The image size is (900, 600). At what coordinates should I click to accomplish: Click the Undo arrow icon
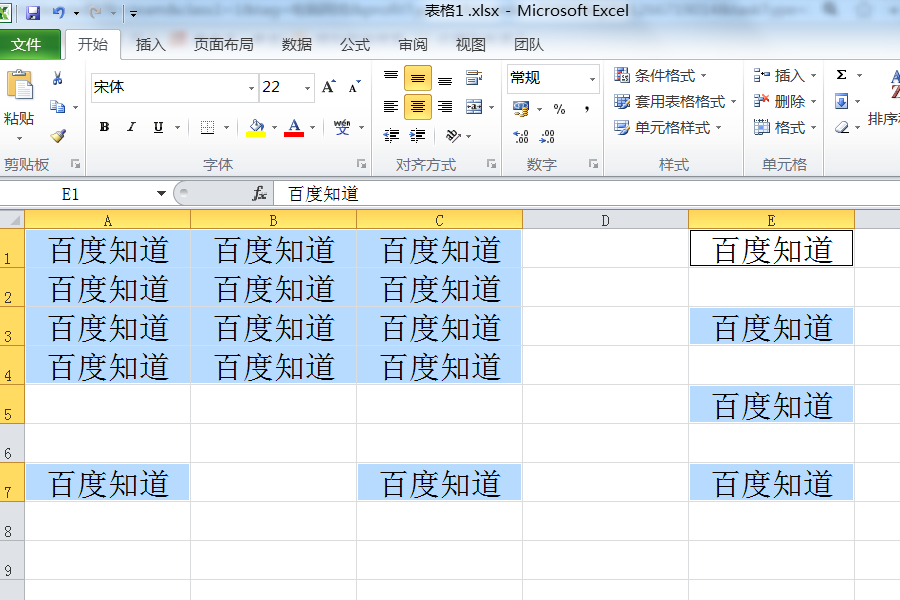tap(59, 12)
